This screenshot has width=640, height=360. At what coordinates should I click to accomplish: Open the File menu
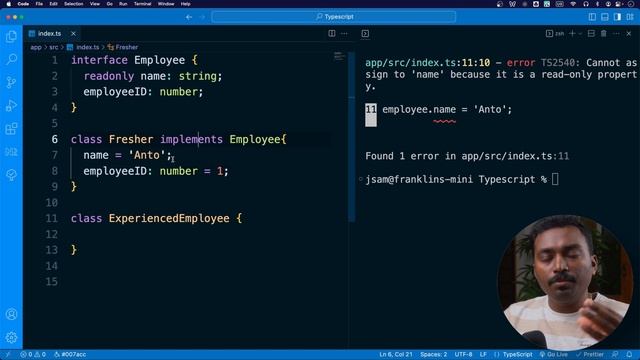pyautogui.click(x=39, y=4)
